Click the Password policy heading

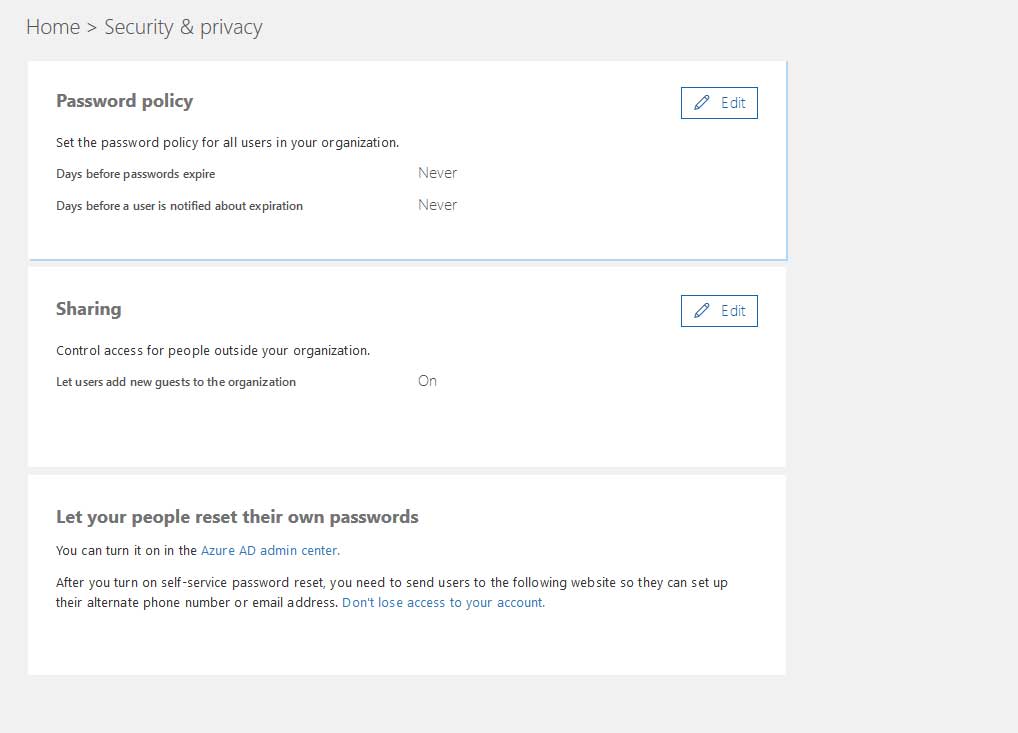(x=124, y=101)
